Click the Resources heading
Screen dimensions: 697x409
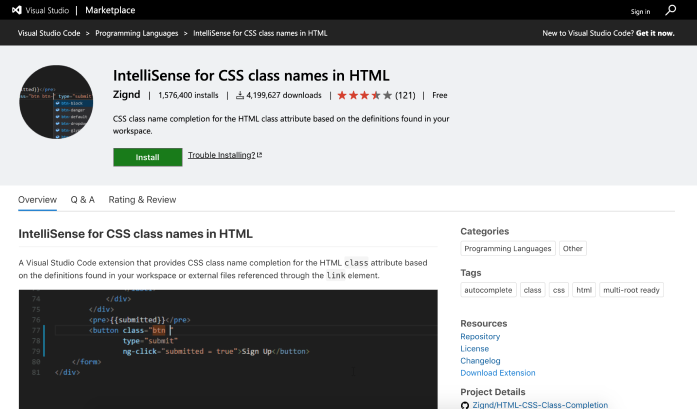click(x=484, y=323)
